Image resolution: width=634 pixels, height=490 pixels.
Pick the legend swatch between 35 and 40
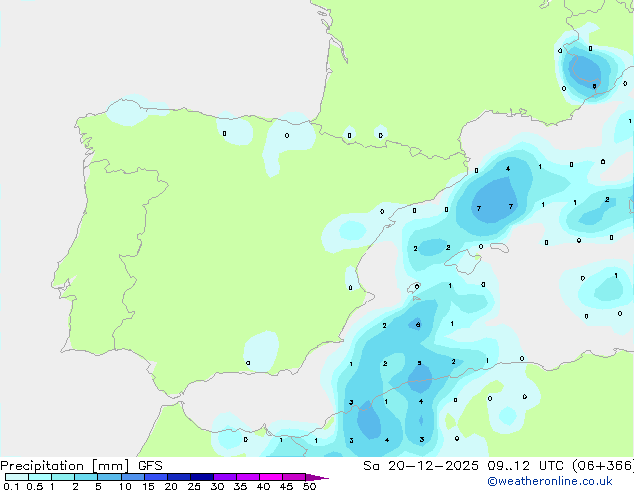(248, 477)
